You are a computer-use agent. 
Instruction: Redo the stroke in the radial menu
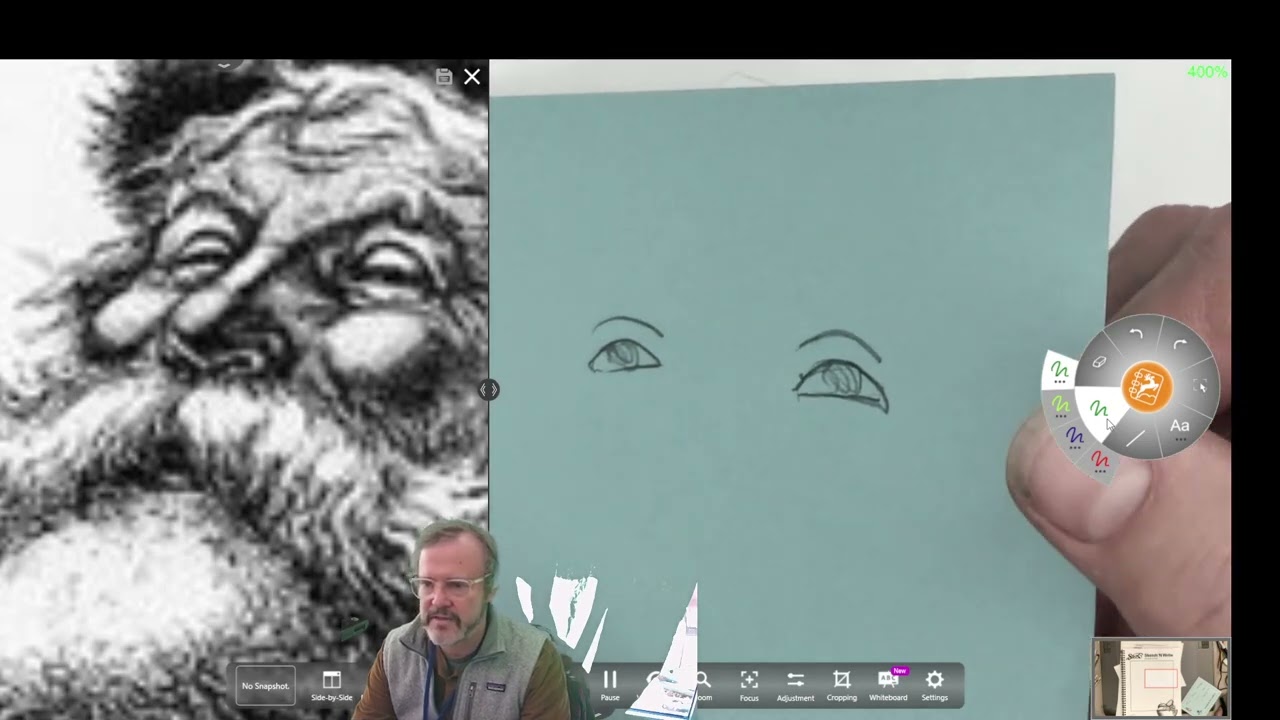click(1180, 345)
